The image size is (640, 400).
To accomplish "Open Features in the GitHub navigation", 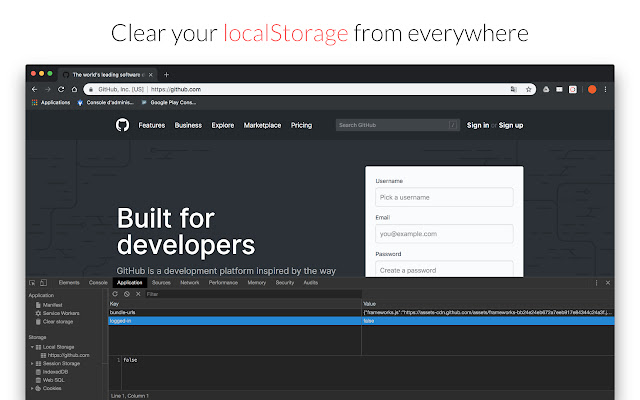I will pyautogui.click(x=152, y=125).
